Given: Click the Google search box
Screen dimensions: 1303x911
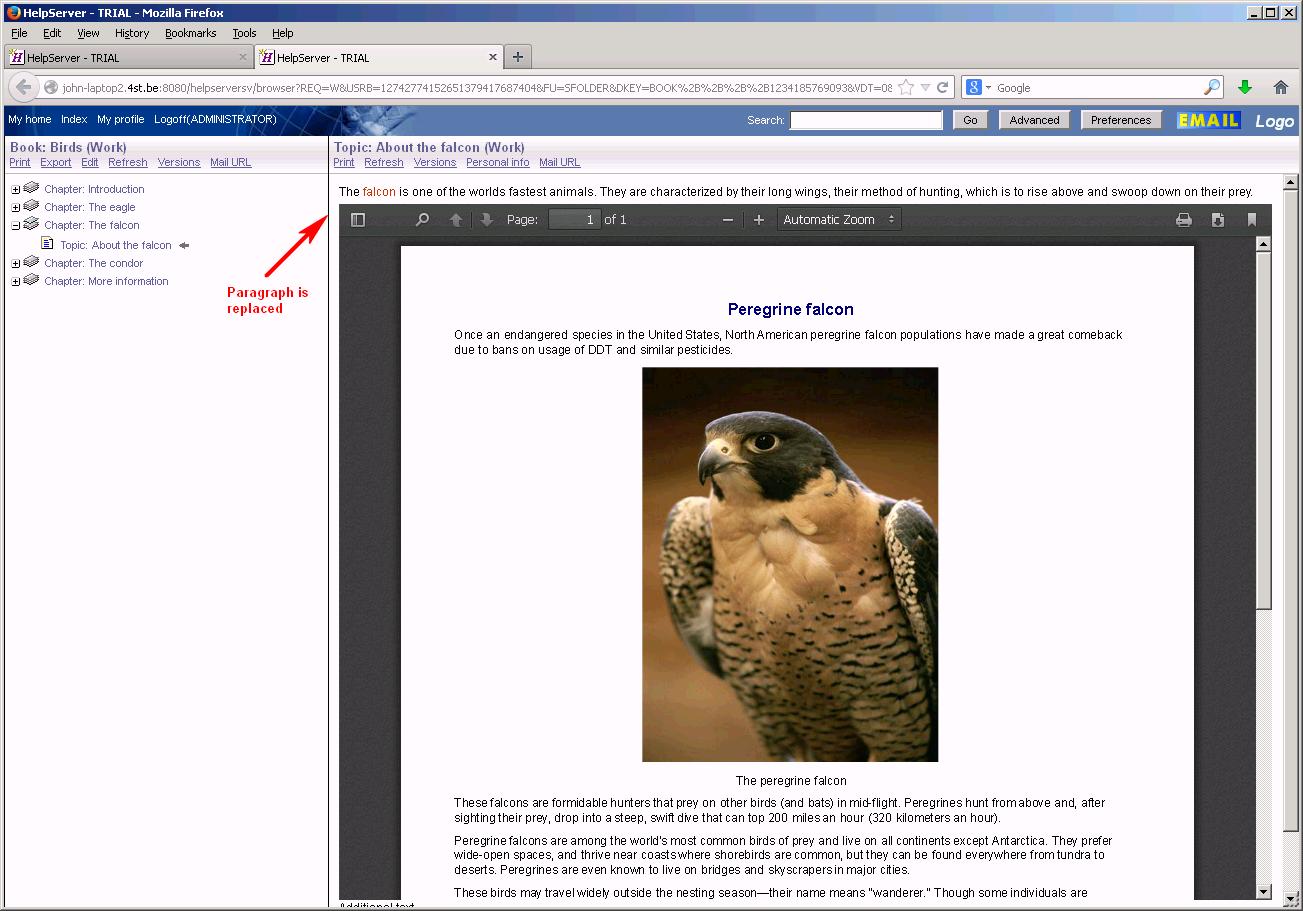Looking at the screenshot, I should (x=1093, y=88).
